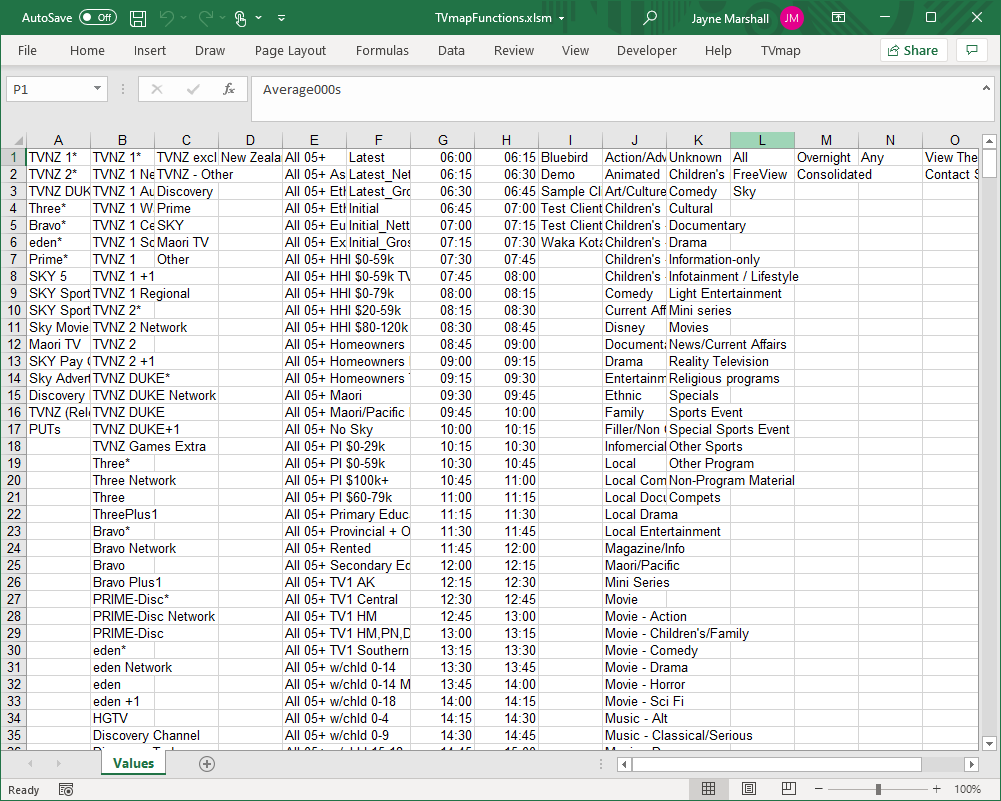Click the horizontal scrollbar left arrow
1001x801 pixels.
[x=624, y=764]
